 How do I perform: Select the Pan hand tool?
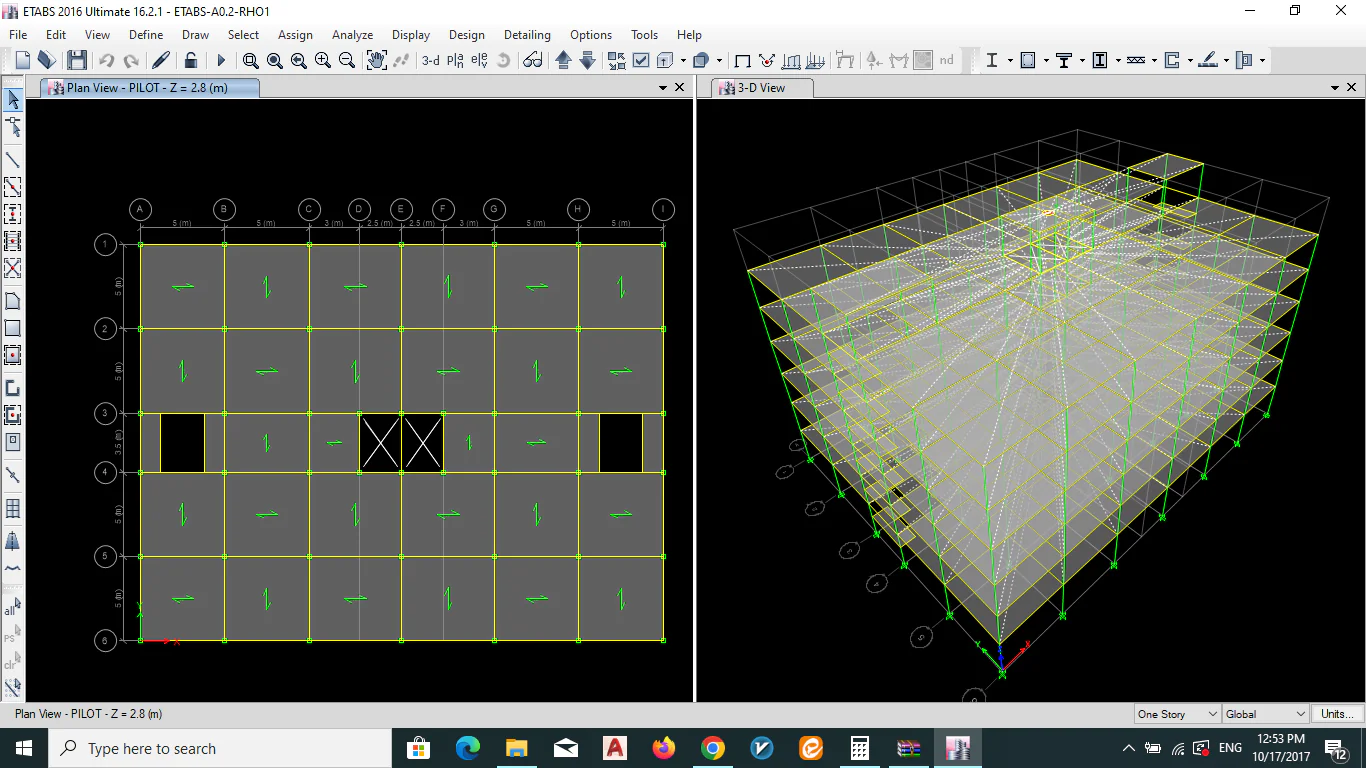[x=376, y=61]
